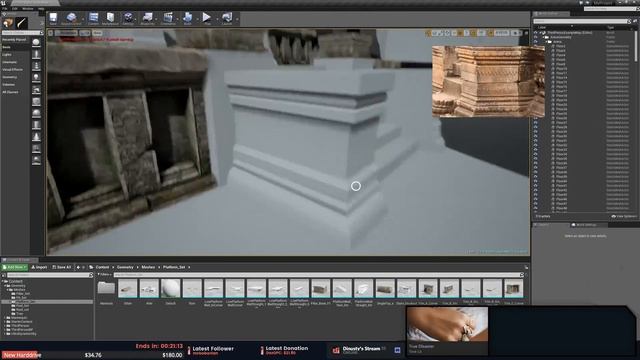Open the Filters dropdown in Content Browser
640x360 pixels.
click(104, 275)
